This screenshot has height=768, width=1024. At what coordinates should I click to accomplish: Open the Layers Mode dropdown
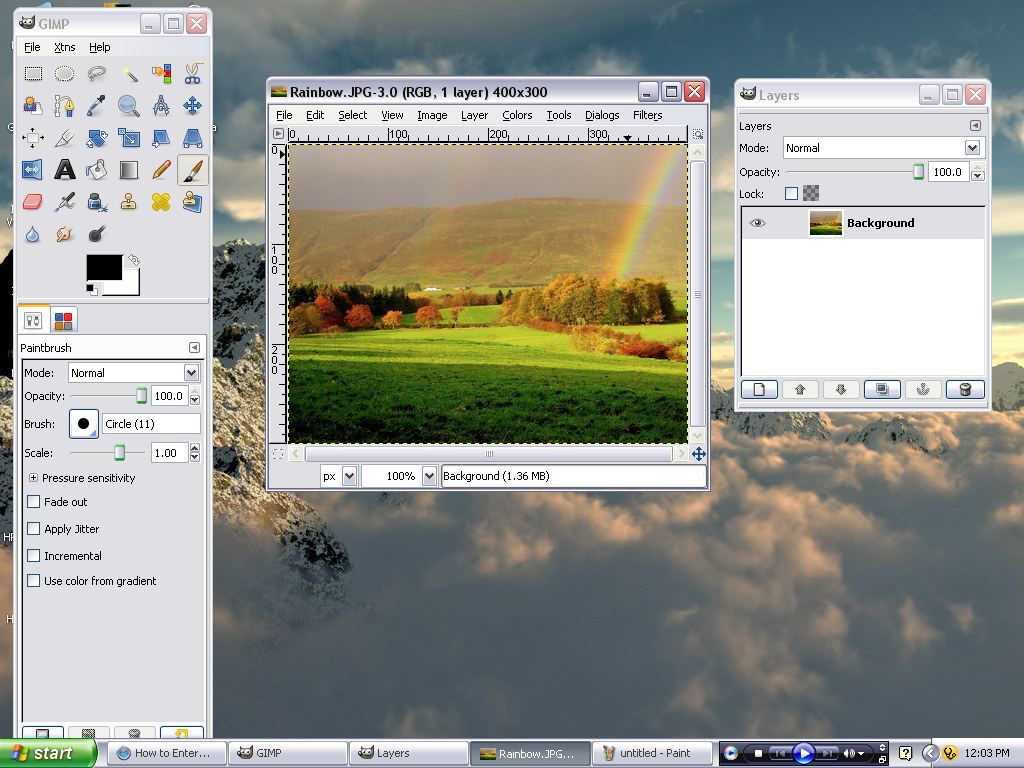click(882, 148)
